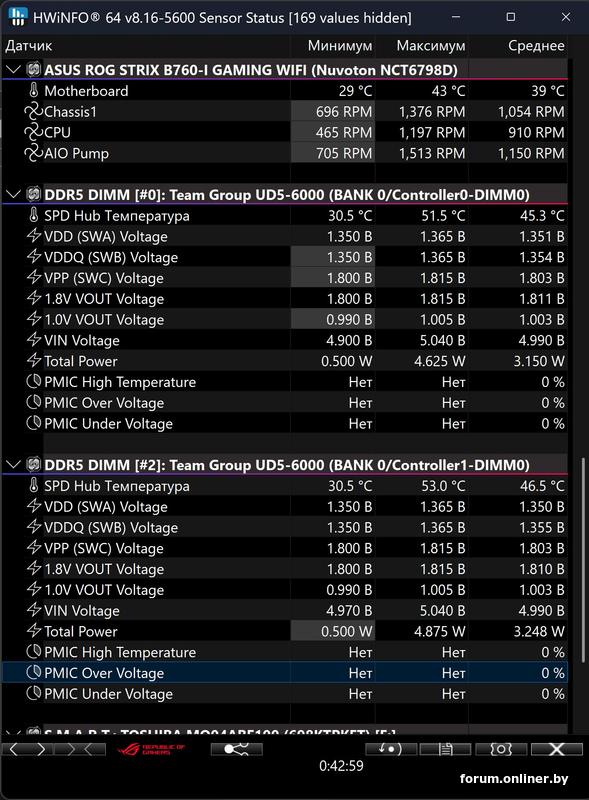589x800 pixels.
Task: Click the Минимум column header
Action: [333, 46]
